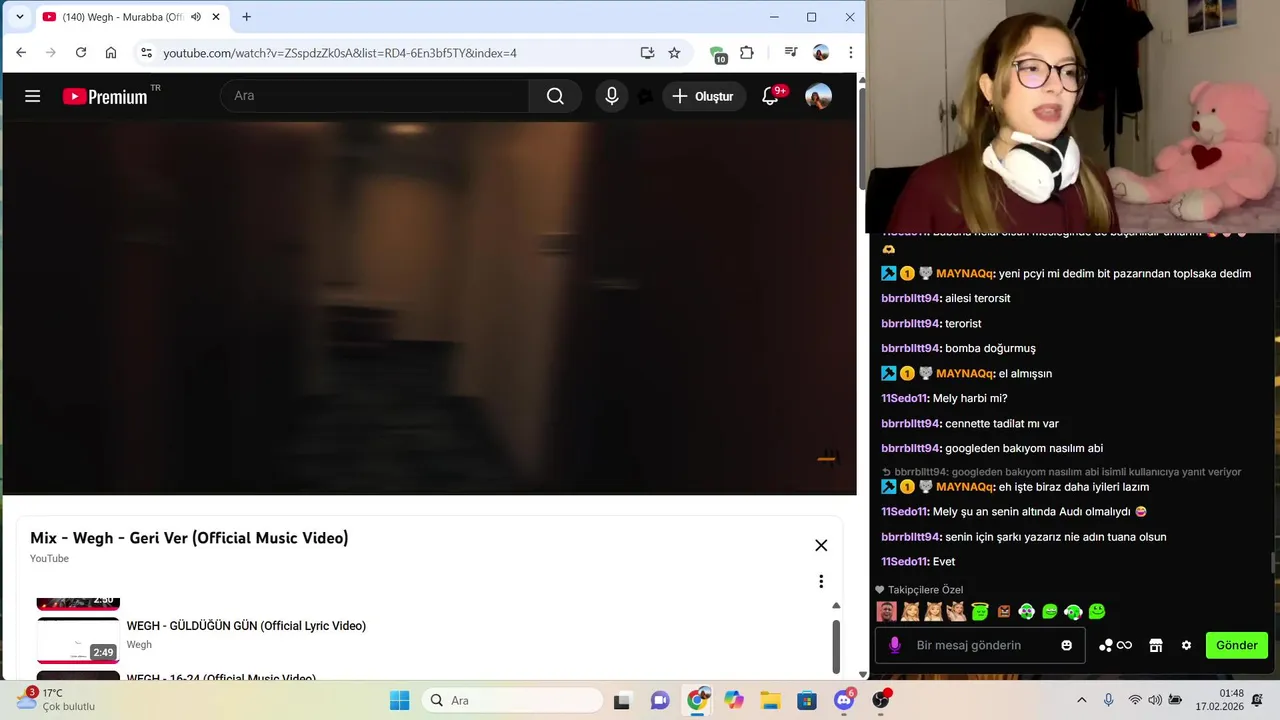Open the channel points icon

coord(1115,645)
